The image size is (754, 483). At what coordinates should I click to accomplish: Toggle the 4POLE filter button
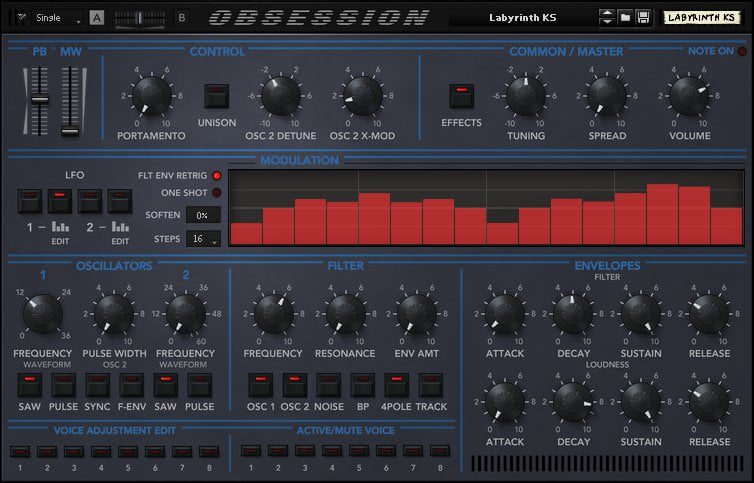click(x=397, y=385)
